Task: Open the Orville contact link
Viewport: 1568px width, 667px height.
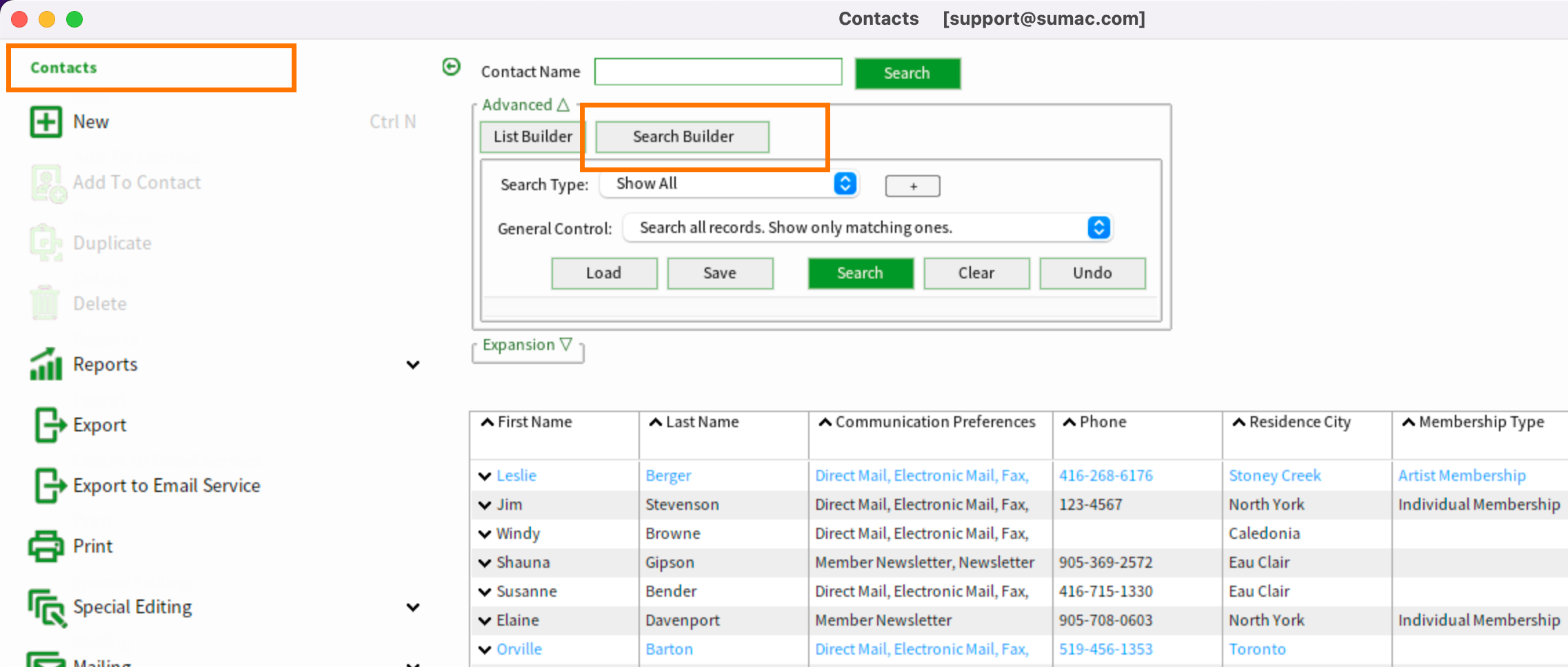Action: pyautogui.click(x=519, y=649)
